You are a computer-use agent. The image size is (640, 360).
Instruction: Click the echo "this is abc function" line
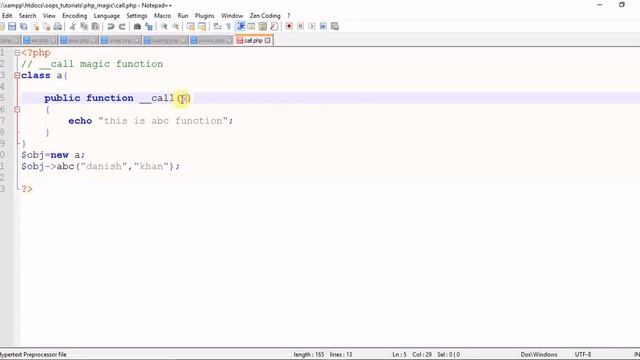pos(151,121)
